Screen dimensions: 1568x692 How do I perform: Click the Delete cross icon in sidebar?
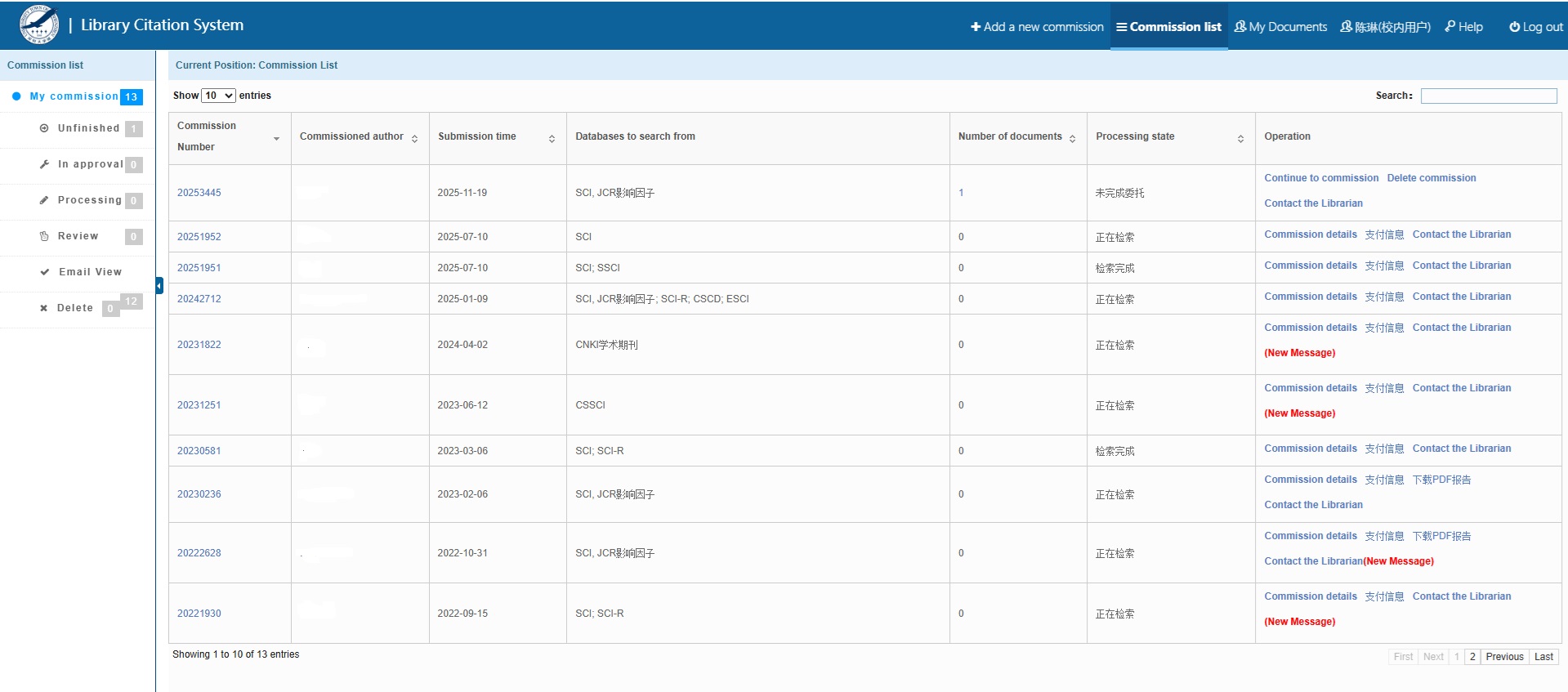[x=44, y=308]
